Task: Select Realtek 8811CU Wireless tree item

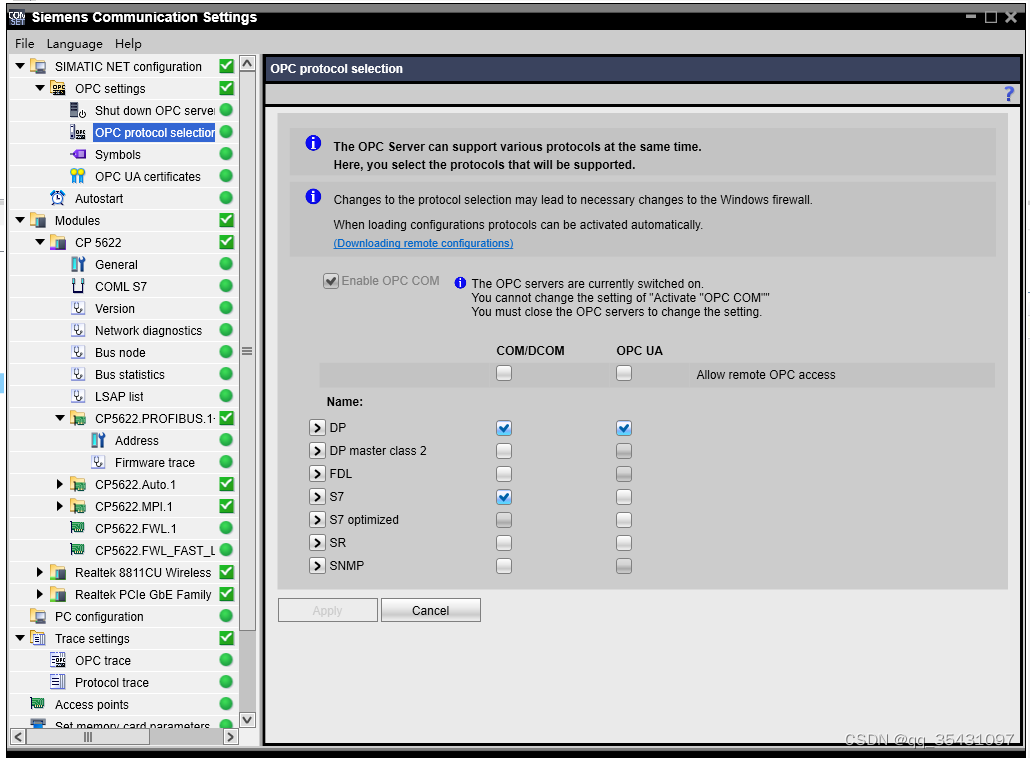Action: click(x=143, y=572)
